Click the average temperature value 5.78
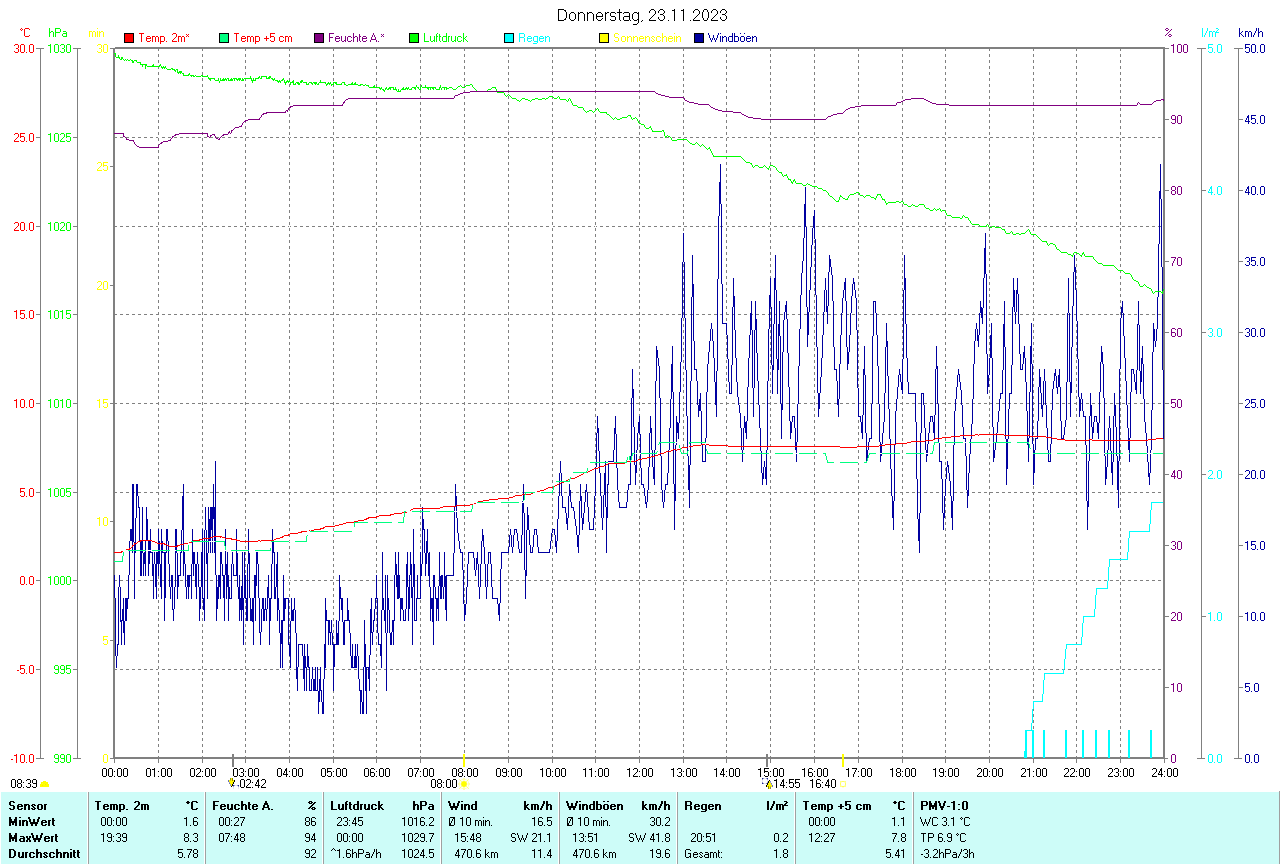Screen dimensions: 1280x864 188,854
